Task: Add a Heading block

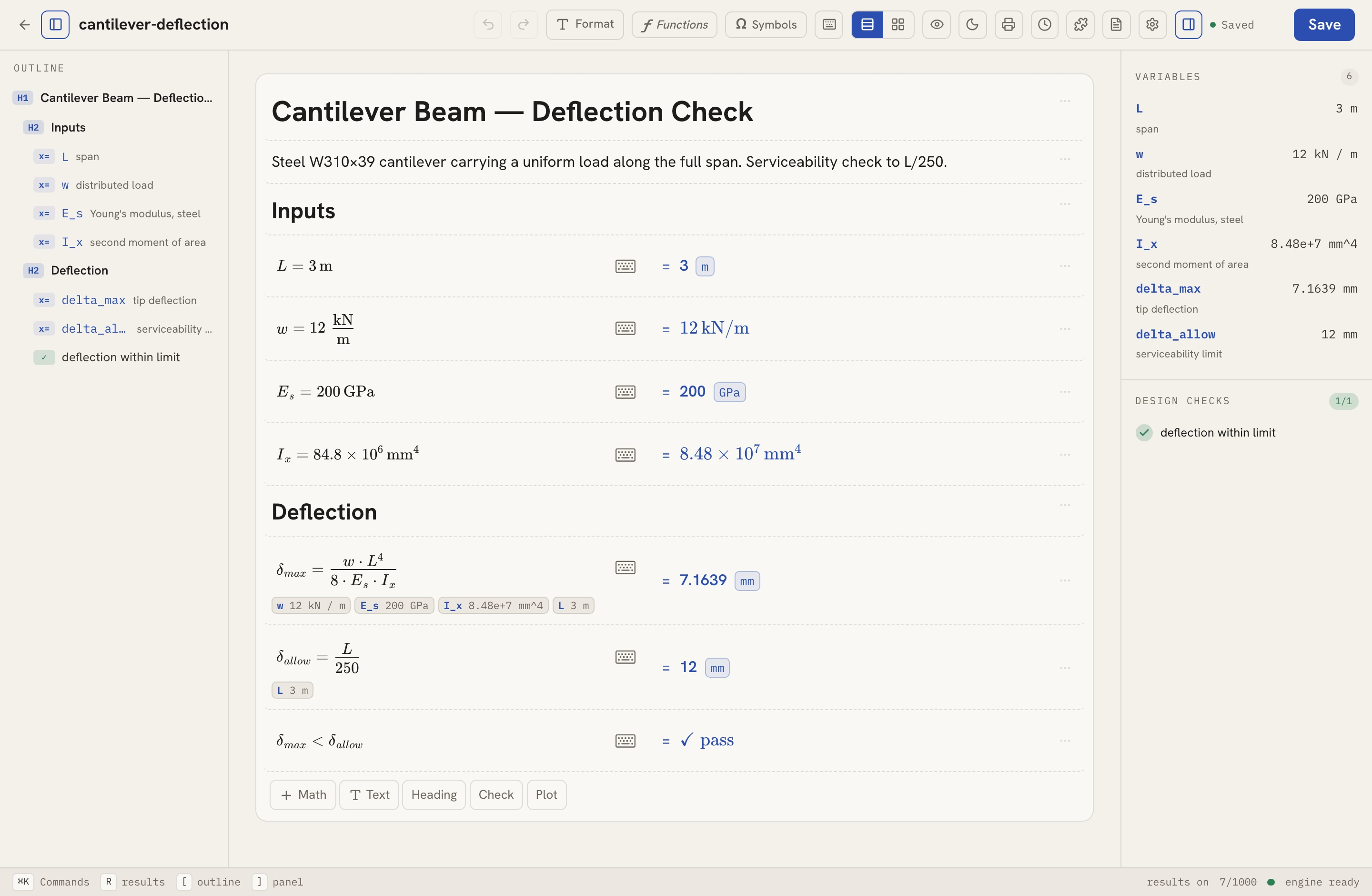Action: pyautogui.click(x=434, y=795)
